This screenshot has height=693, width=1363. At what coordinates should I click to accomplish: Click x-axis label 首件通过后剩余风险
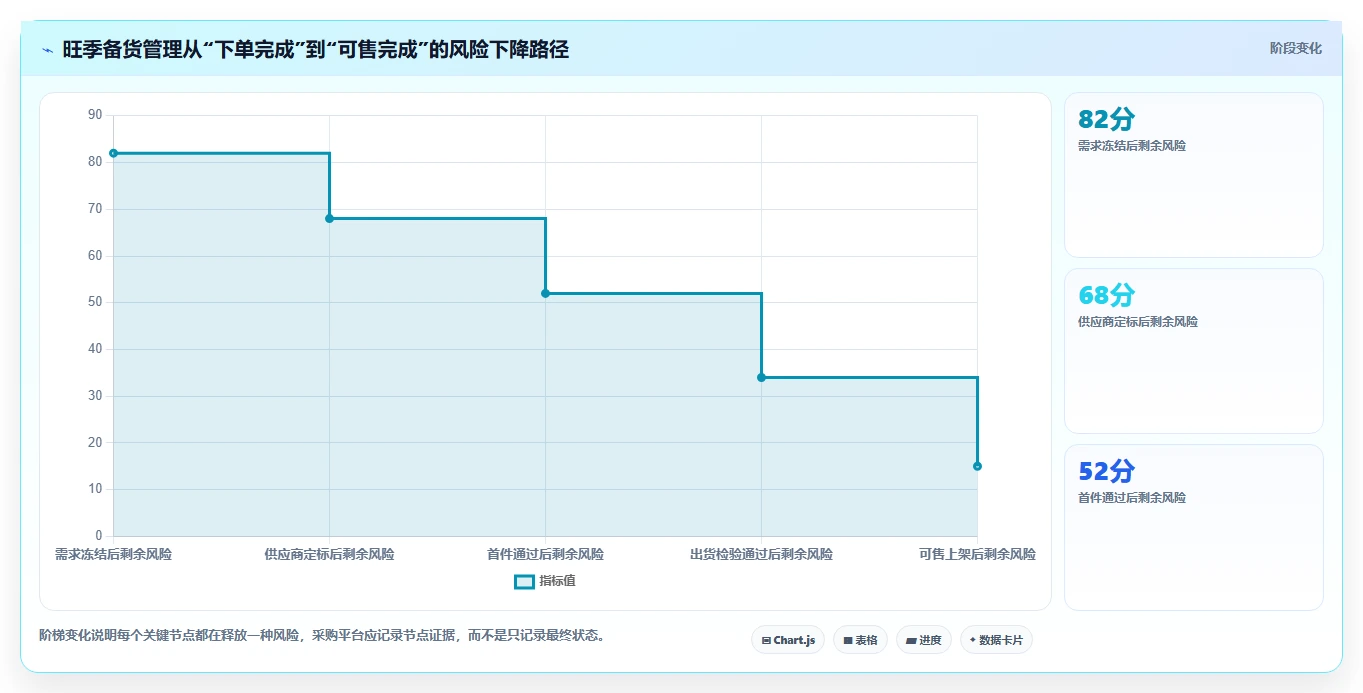(x=545, y=554)
